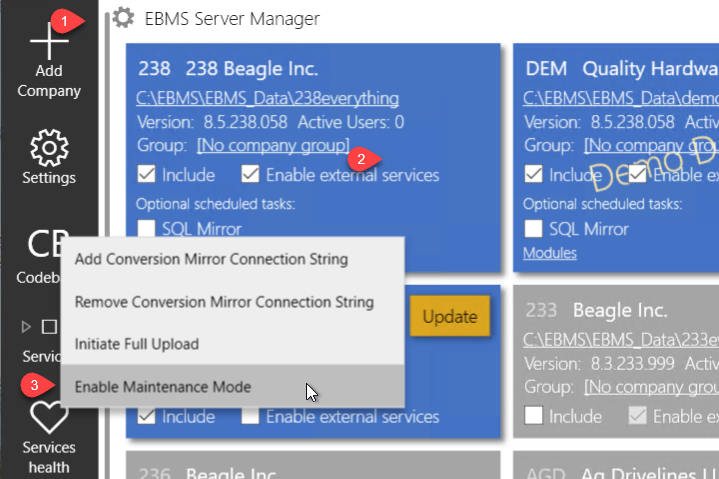Open Modules link on DEM card
719x479 pixels.
point(550,253)
